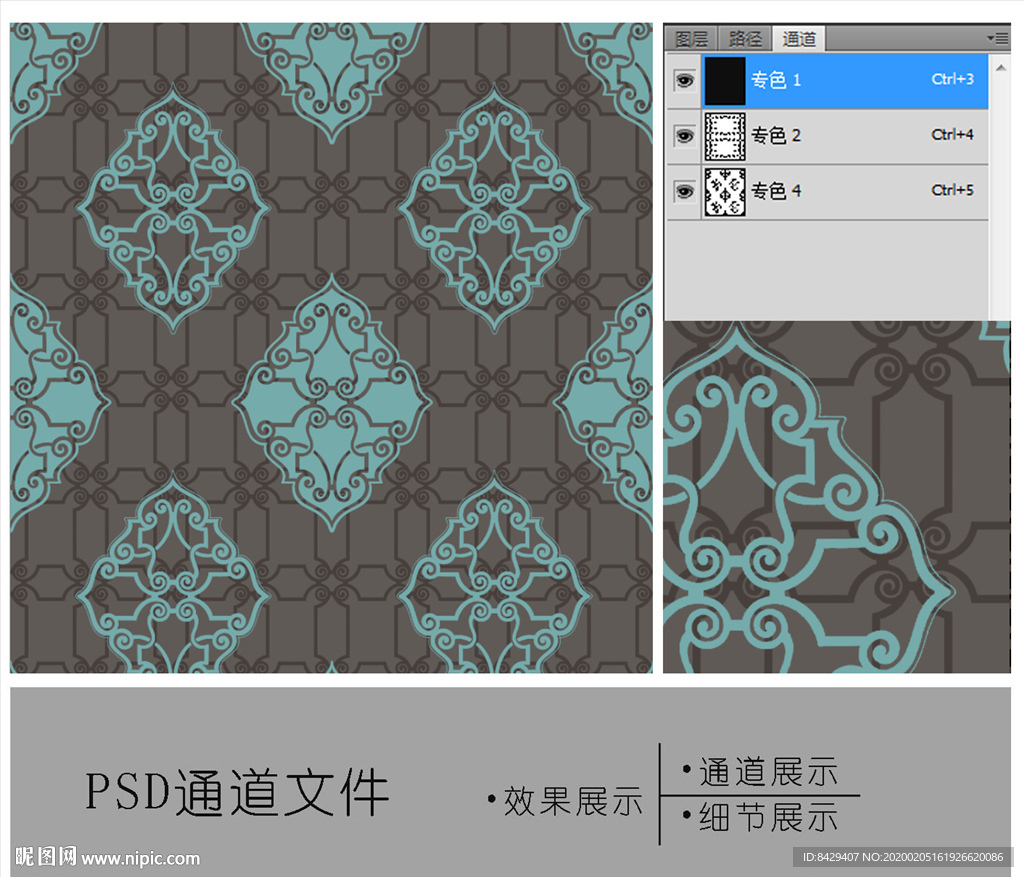Click the PSD通道文件 title

tap(238, 793)
